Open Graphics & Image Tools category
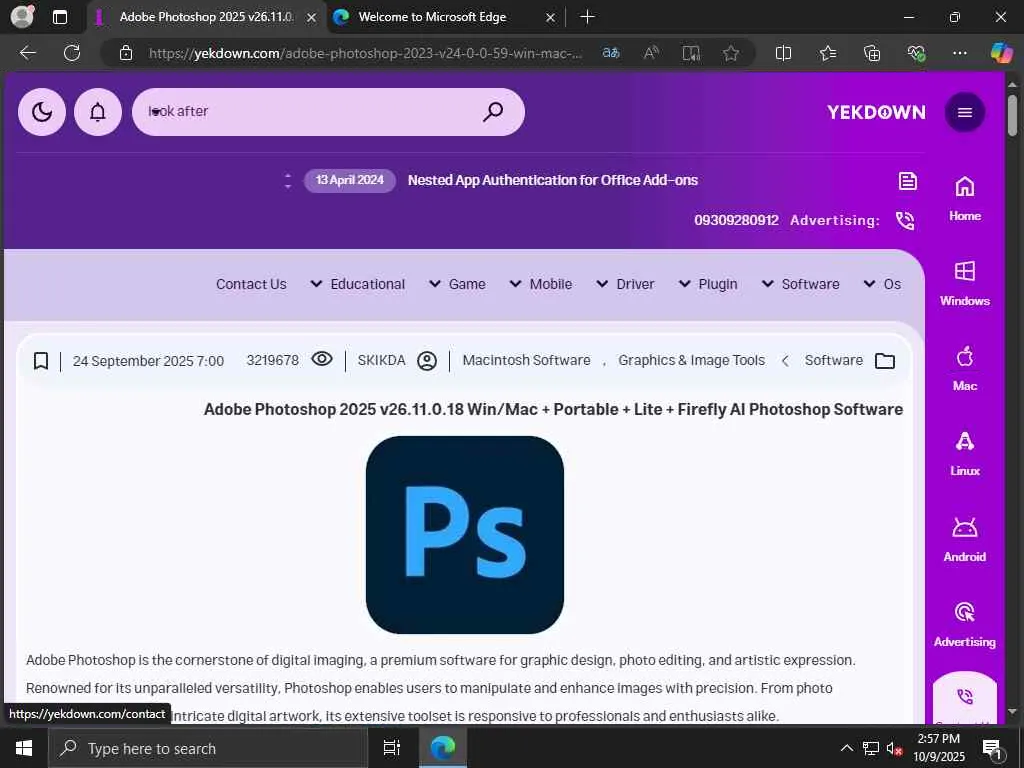Viewport: 1024px width, 768px height. tap(692, 360)
